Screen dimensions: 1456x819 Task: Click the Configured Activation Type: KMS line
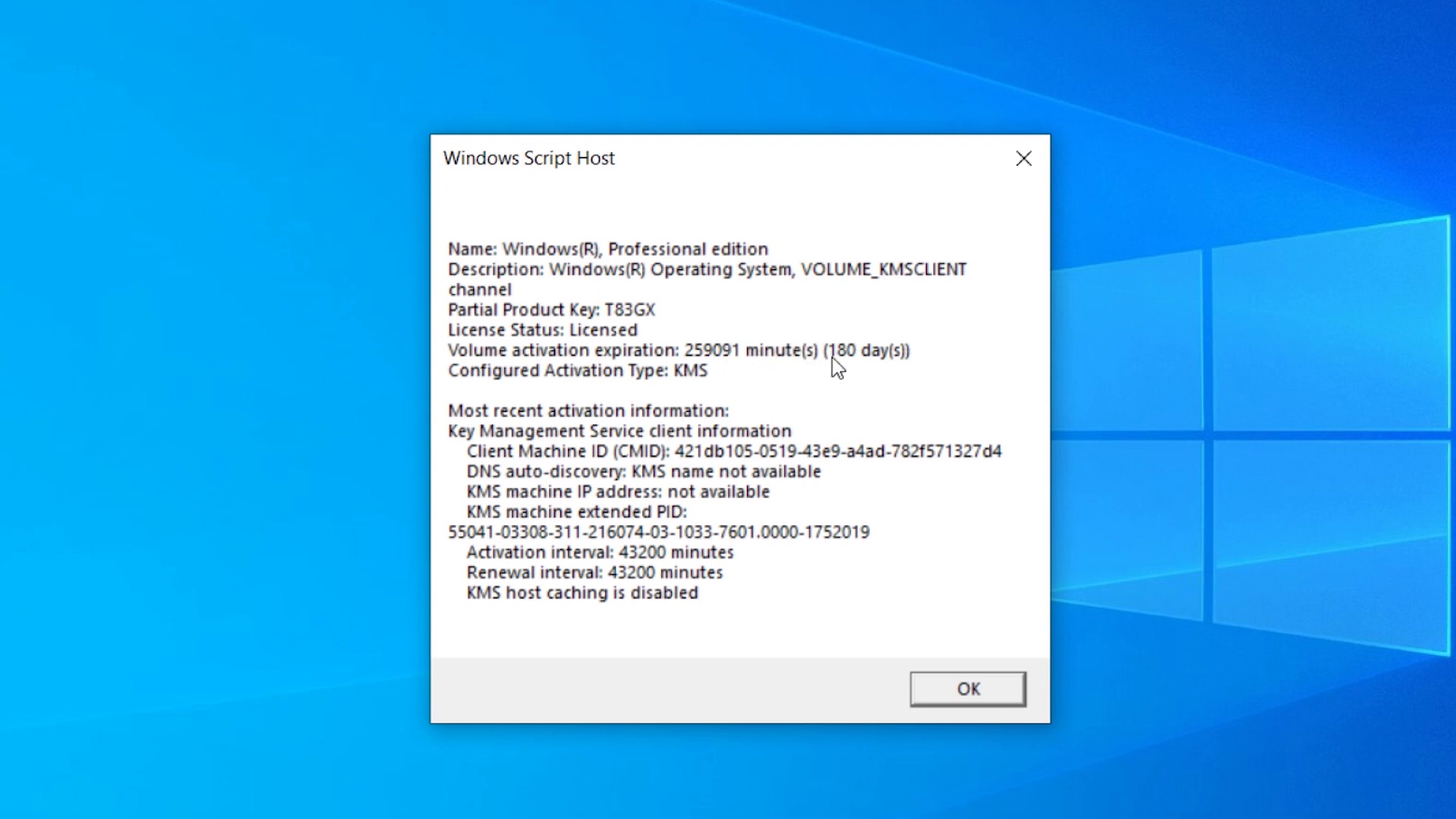pos(577,371)
